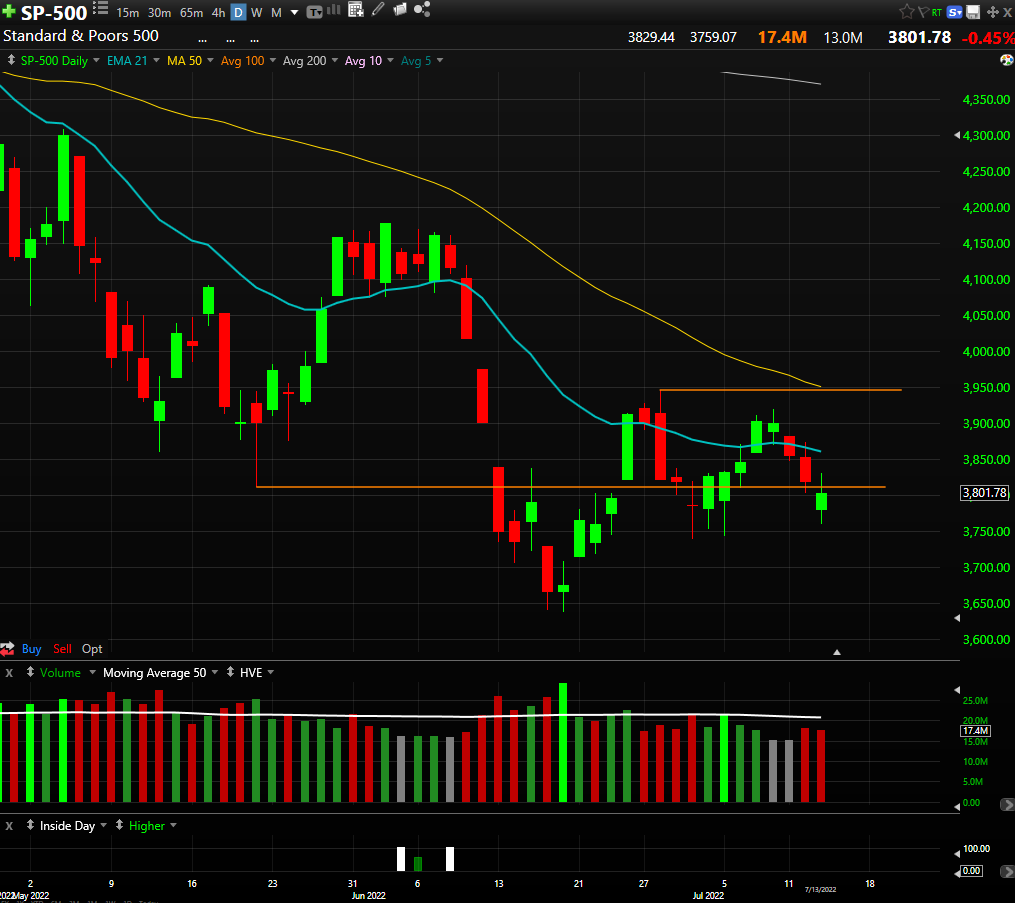The image size is (1015, 903).
Task: Click the low value 3759.07
Action: 713,38
